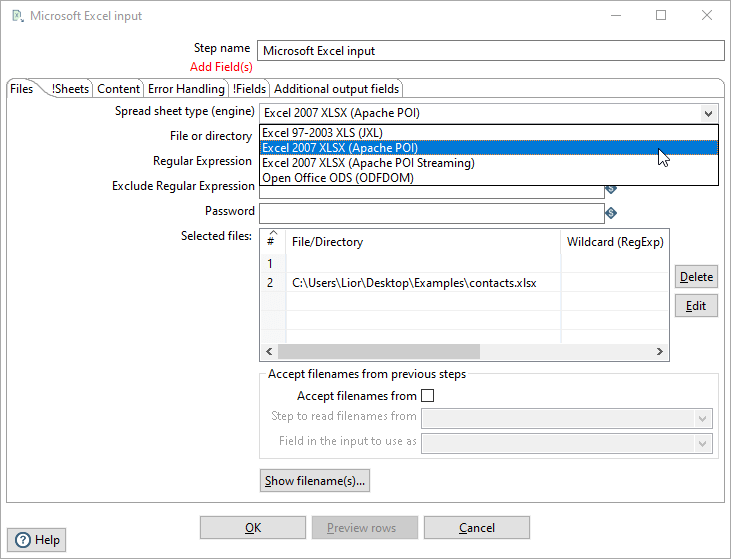The width and height of the screenshot is (731, 559).
Task: Click the files table scroll right arrow
Action: (x=660, y=352)
